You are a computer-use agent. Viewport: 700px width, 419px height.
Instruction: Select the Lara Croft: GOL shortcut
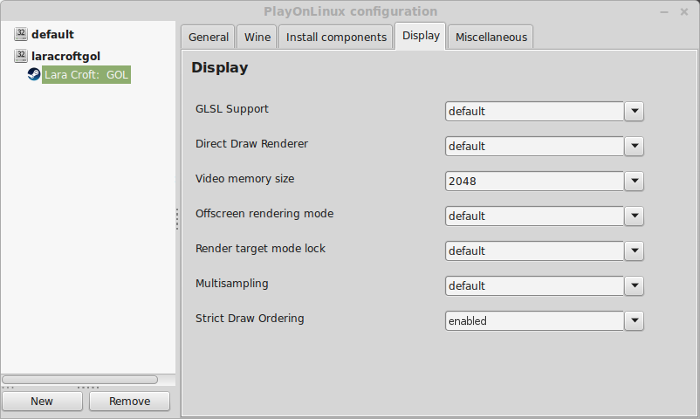point(86,75)
